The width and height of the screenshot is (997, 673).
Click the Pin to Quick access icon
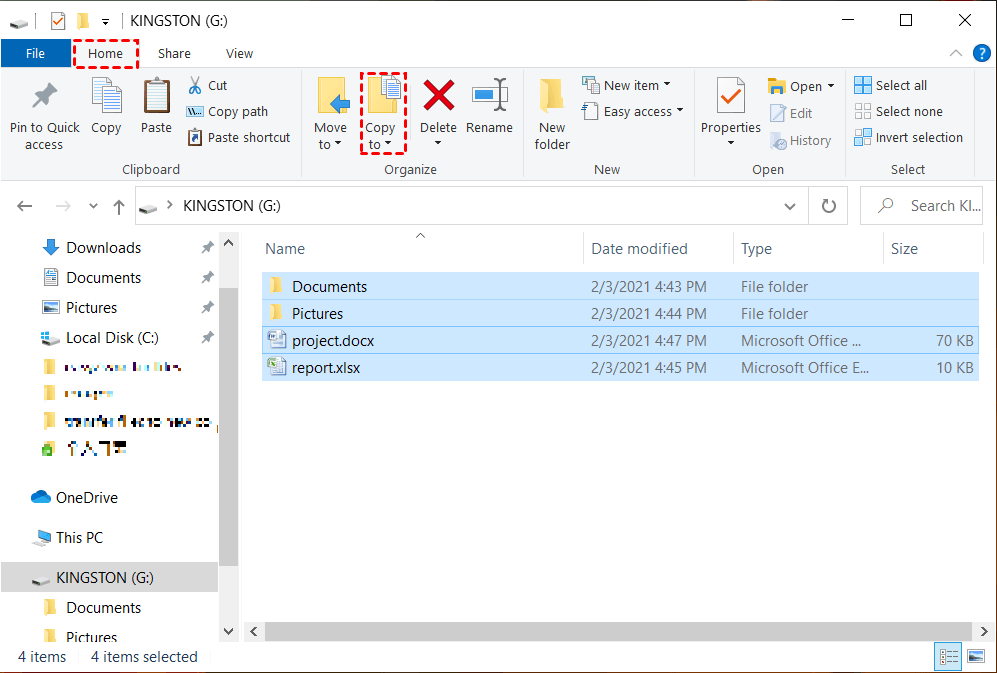click(44, 98)
